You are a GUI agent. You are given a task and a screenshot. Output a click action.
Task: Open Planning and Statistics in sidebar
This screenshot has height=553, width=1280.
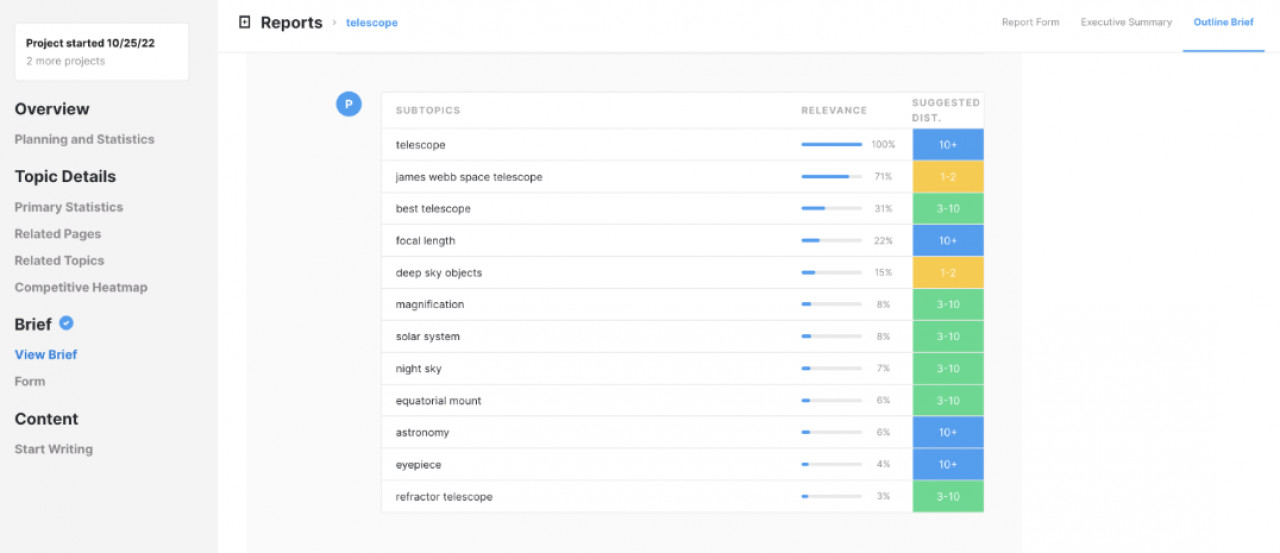tap(84, 139)
